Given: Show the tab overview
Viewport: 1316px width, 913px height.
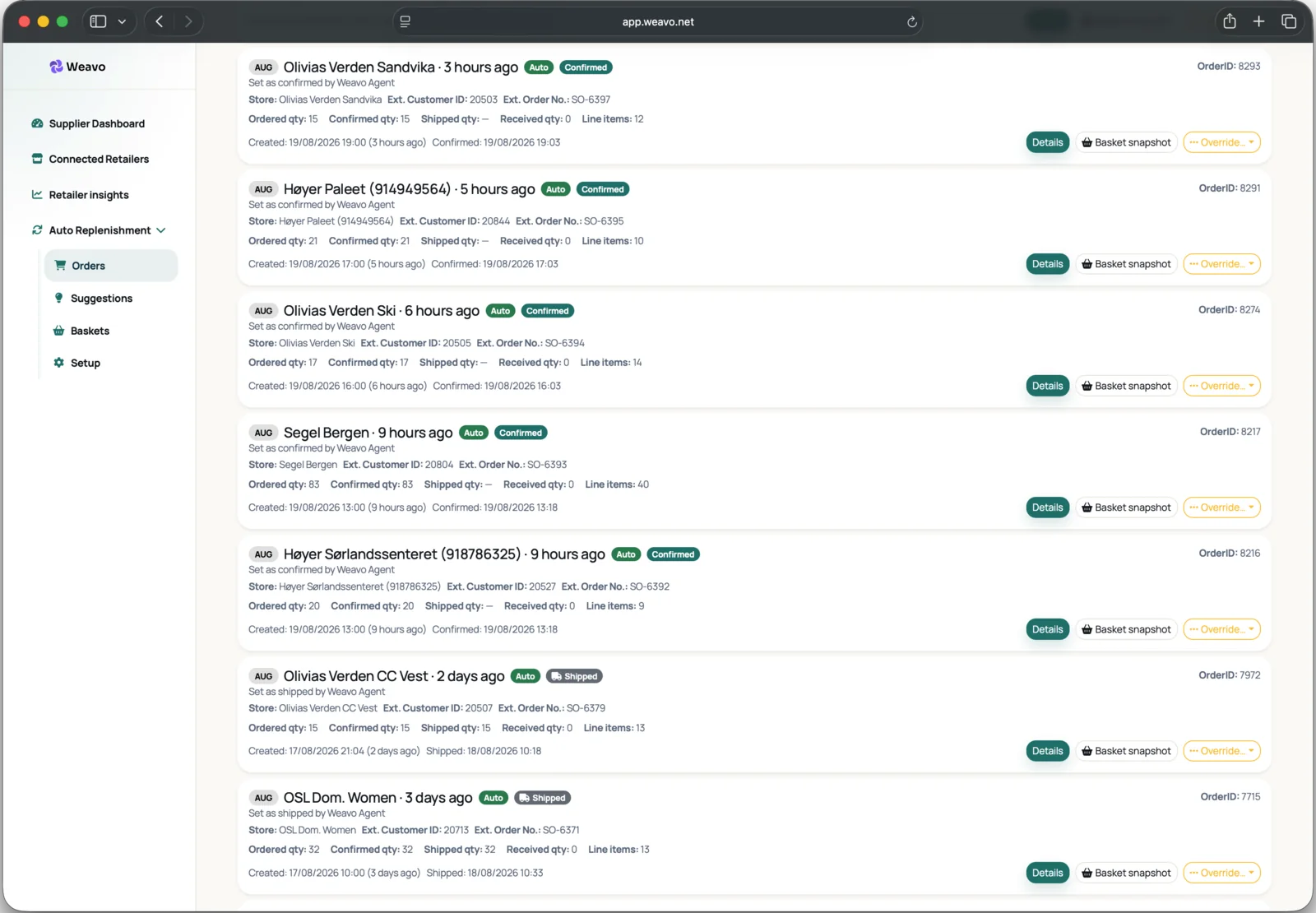Looking at the screenshot, I should [1288, 21].
